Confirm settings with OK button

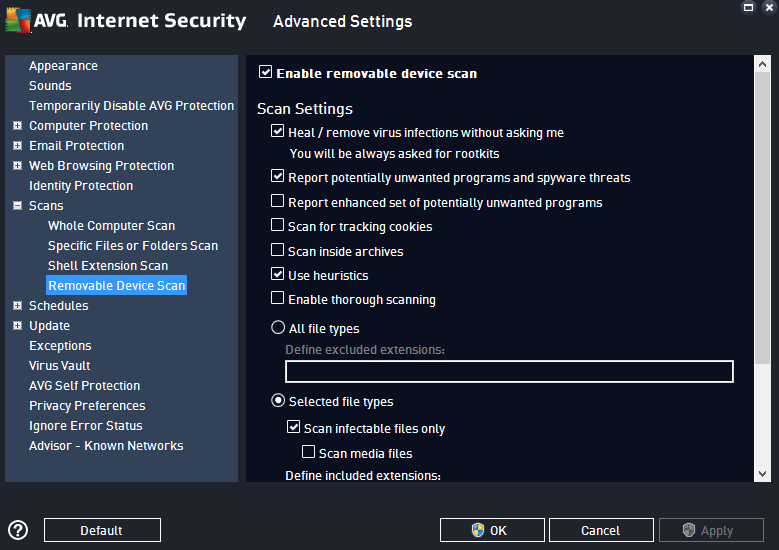tap(492, 530)
